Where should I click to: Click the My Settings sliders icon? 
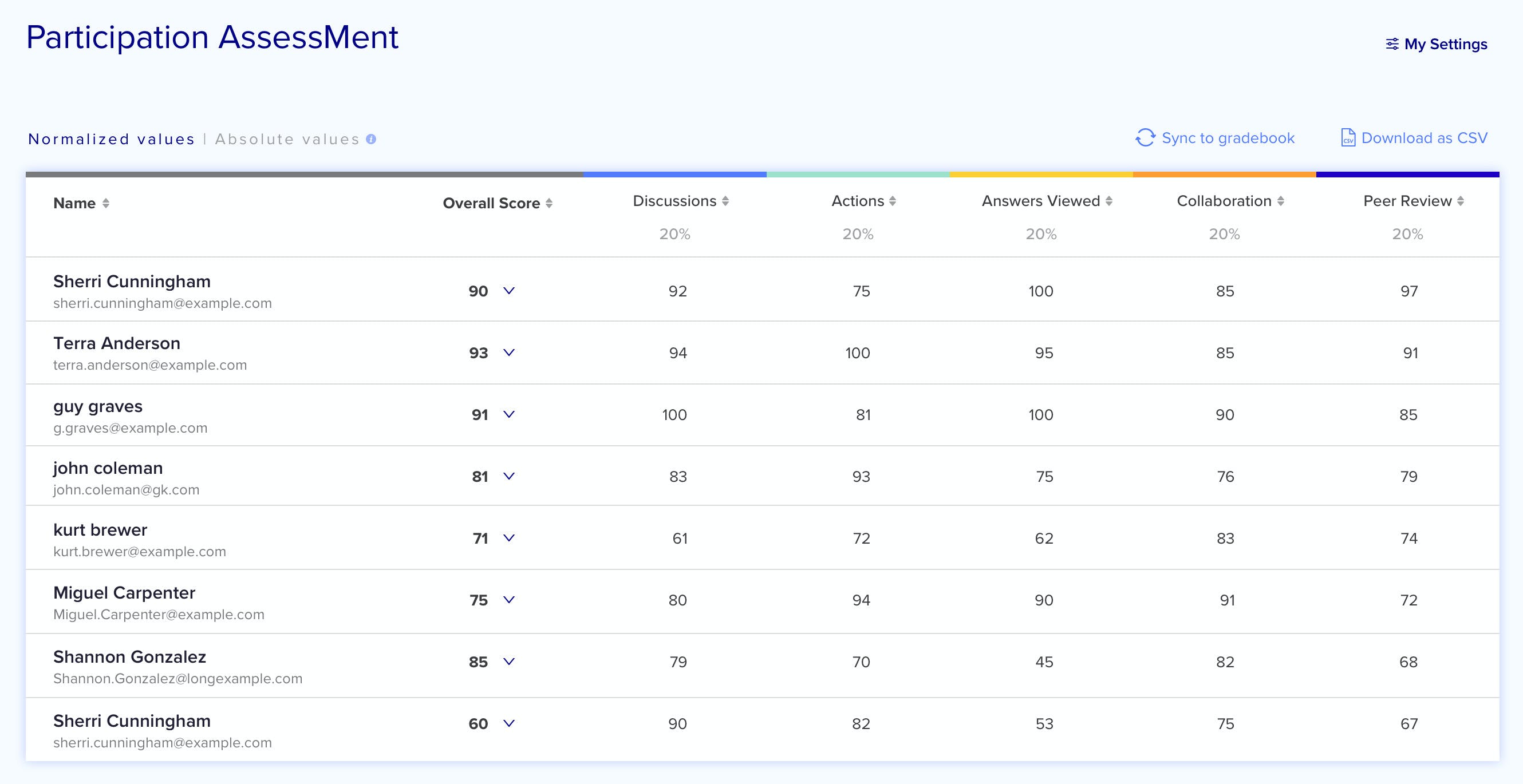coord(1392,44)
